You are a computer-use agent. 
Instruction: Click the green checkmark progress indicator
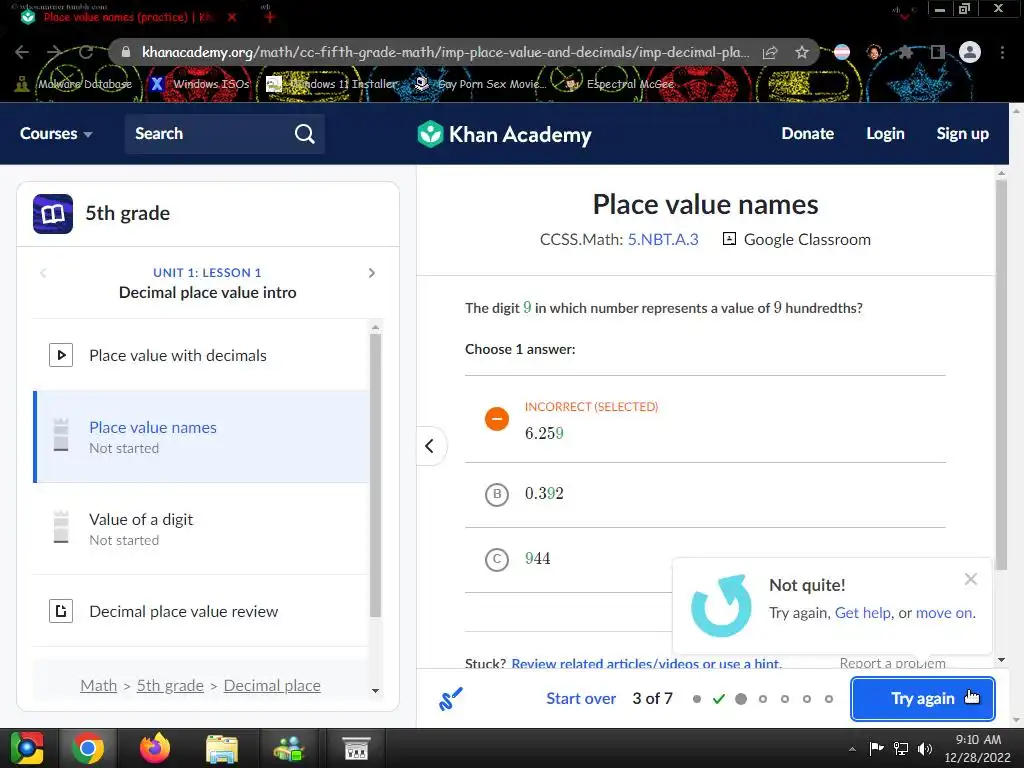click(x=719, y=699)
